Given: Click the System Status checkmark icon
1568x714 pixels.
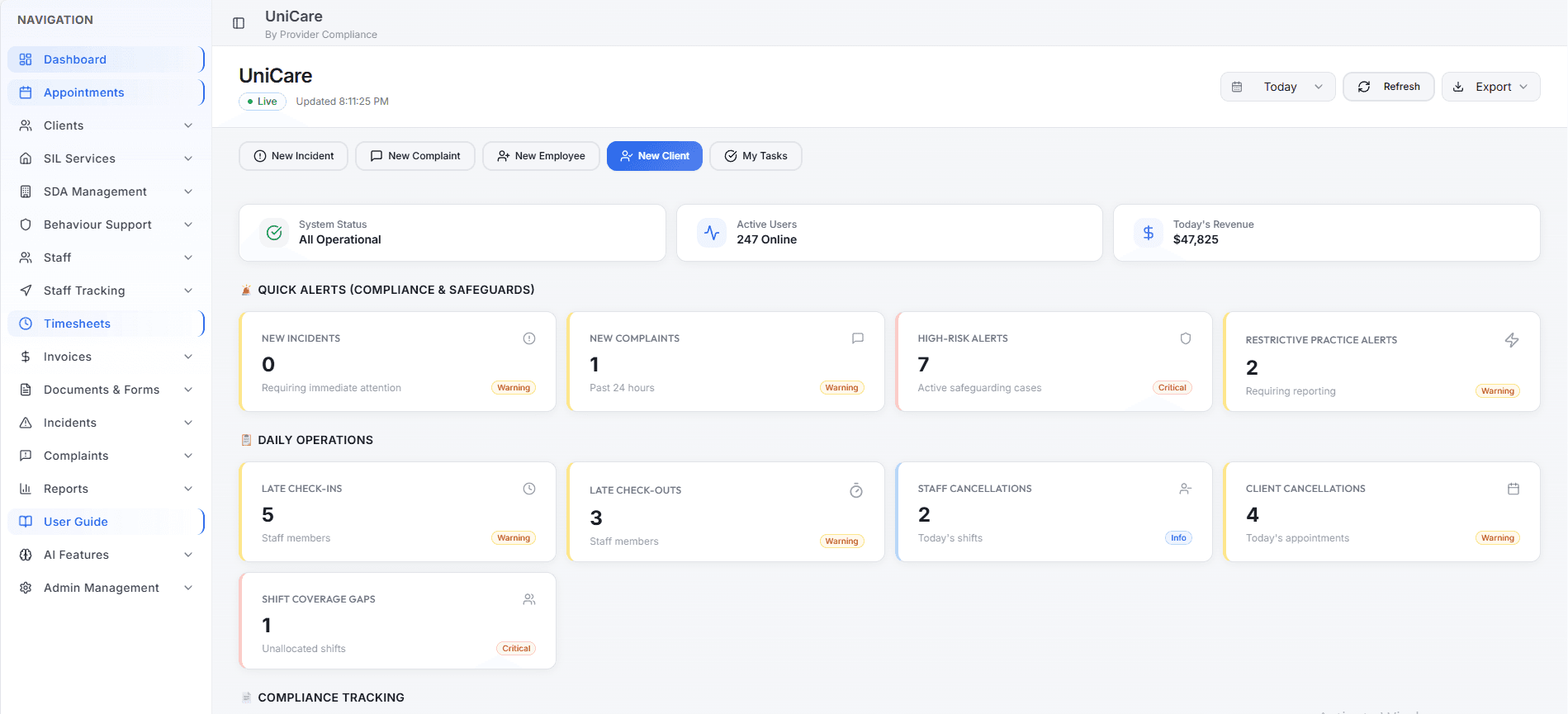Looking at the screenshot, I should 274,233.
